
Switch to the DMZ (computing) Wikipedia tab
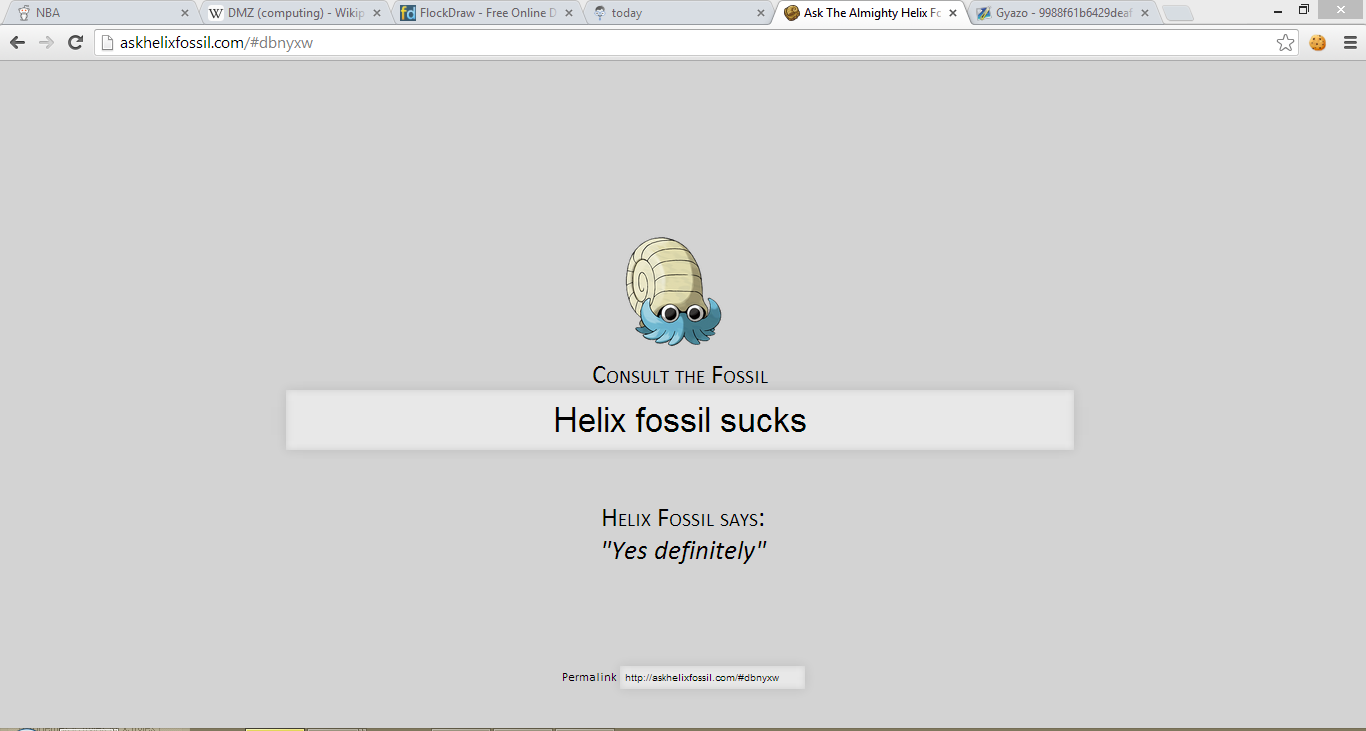[x=294, y=13]
